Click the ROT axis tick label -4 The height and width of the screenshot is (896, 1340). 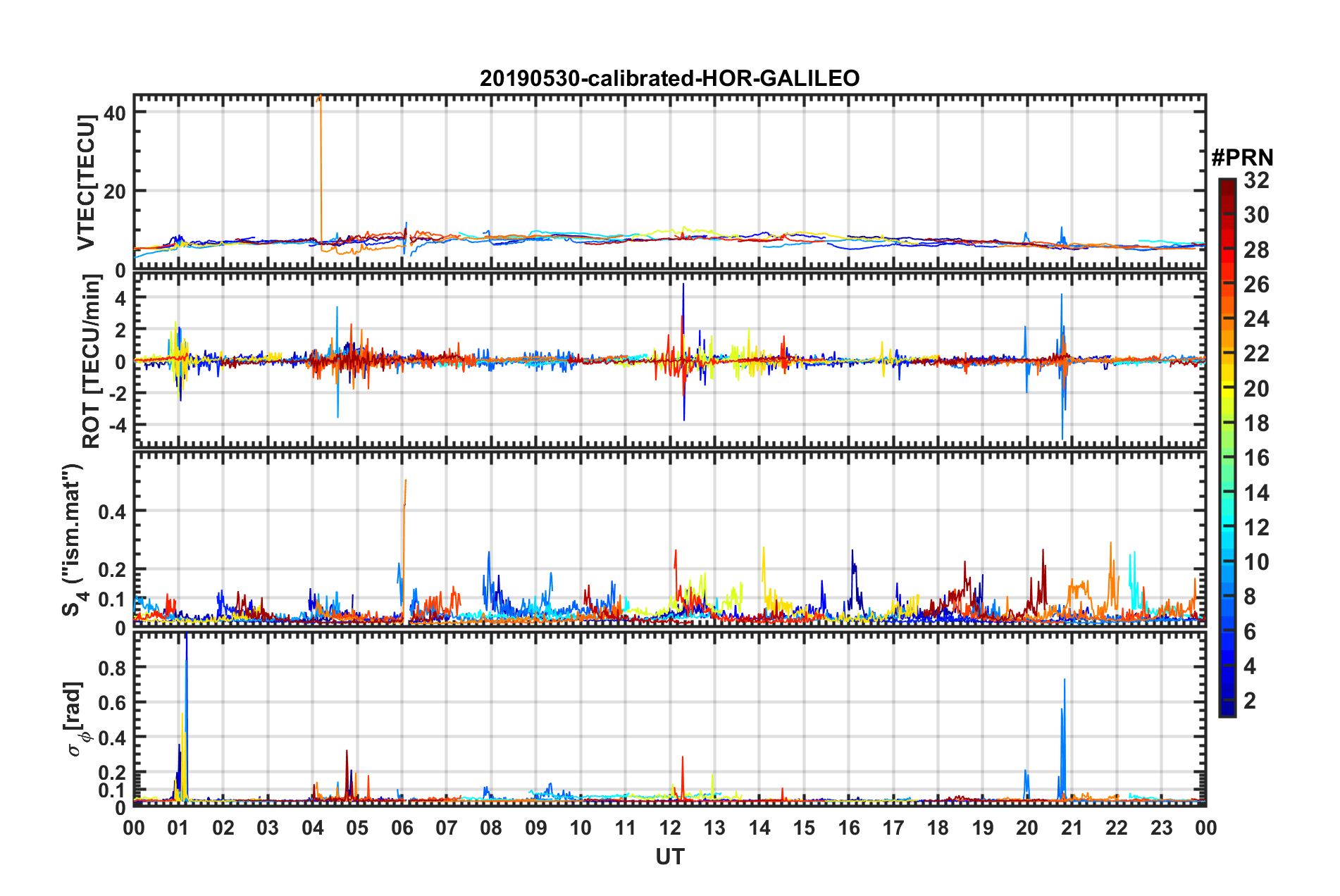[118, 425]
